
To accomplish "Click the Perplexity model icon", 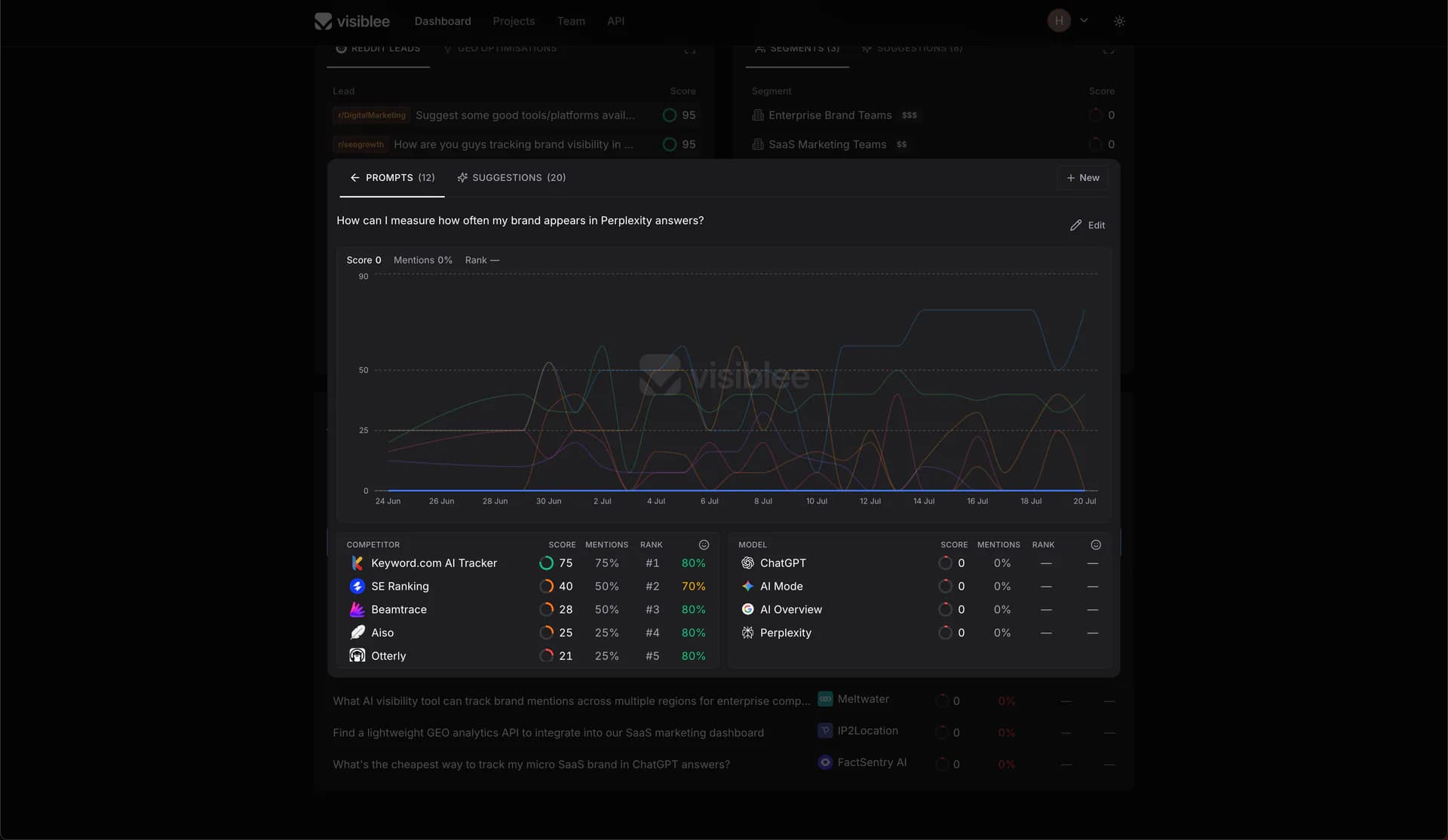I will 747,633.
